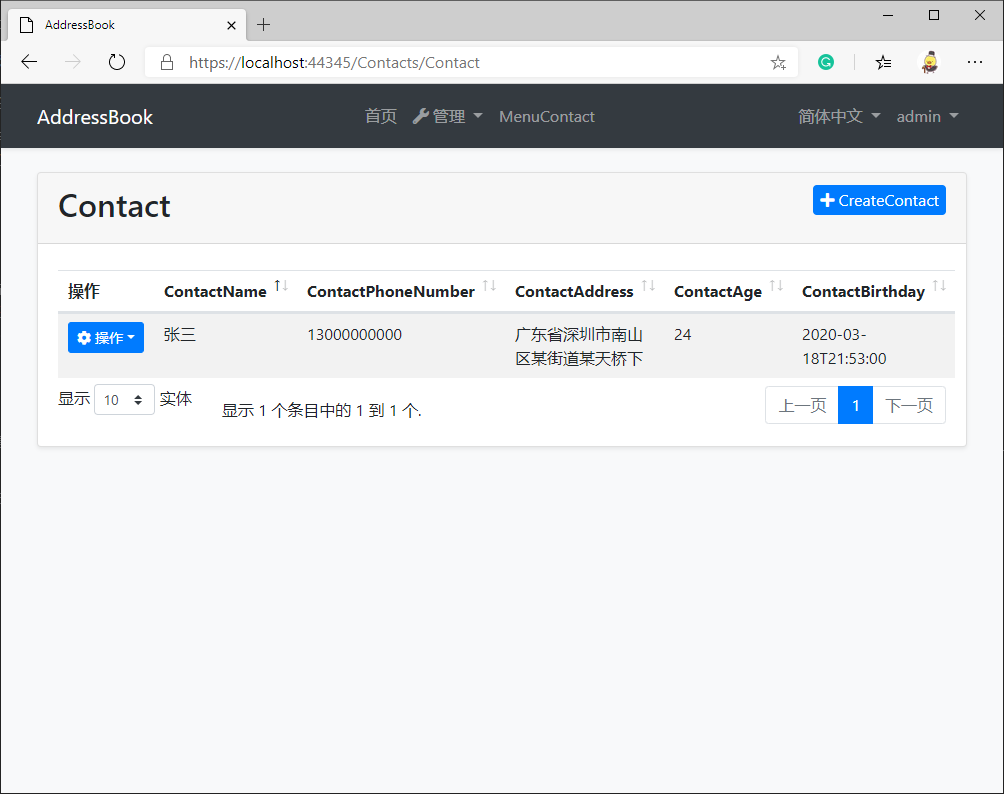Sort by ContactAge column arrows
Screen dimensions: 1004x794
pos(776,286)
